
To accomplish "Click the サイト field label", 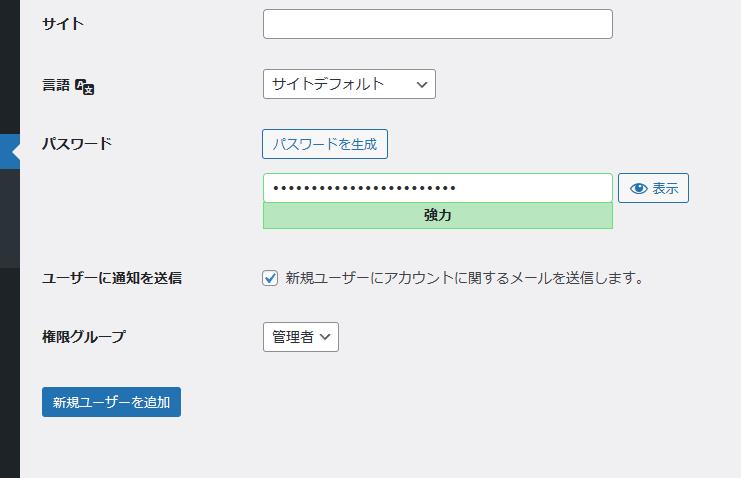I will [63, 24].
